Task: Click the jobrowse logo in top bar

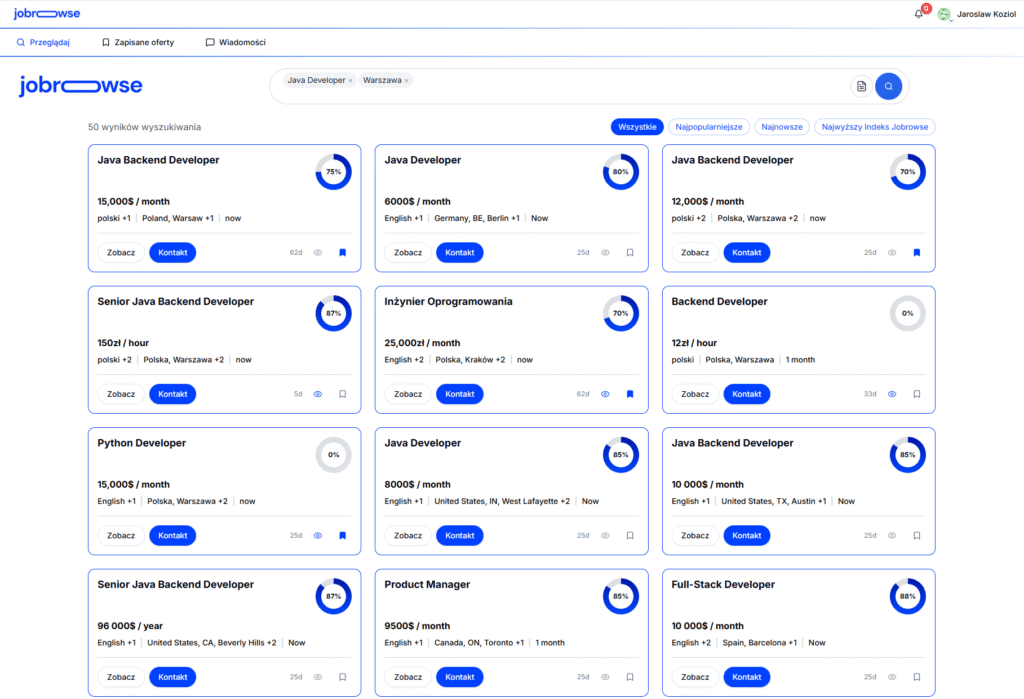Action: [x=47, y=14]
